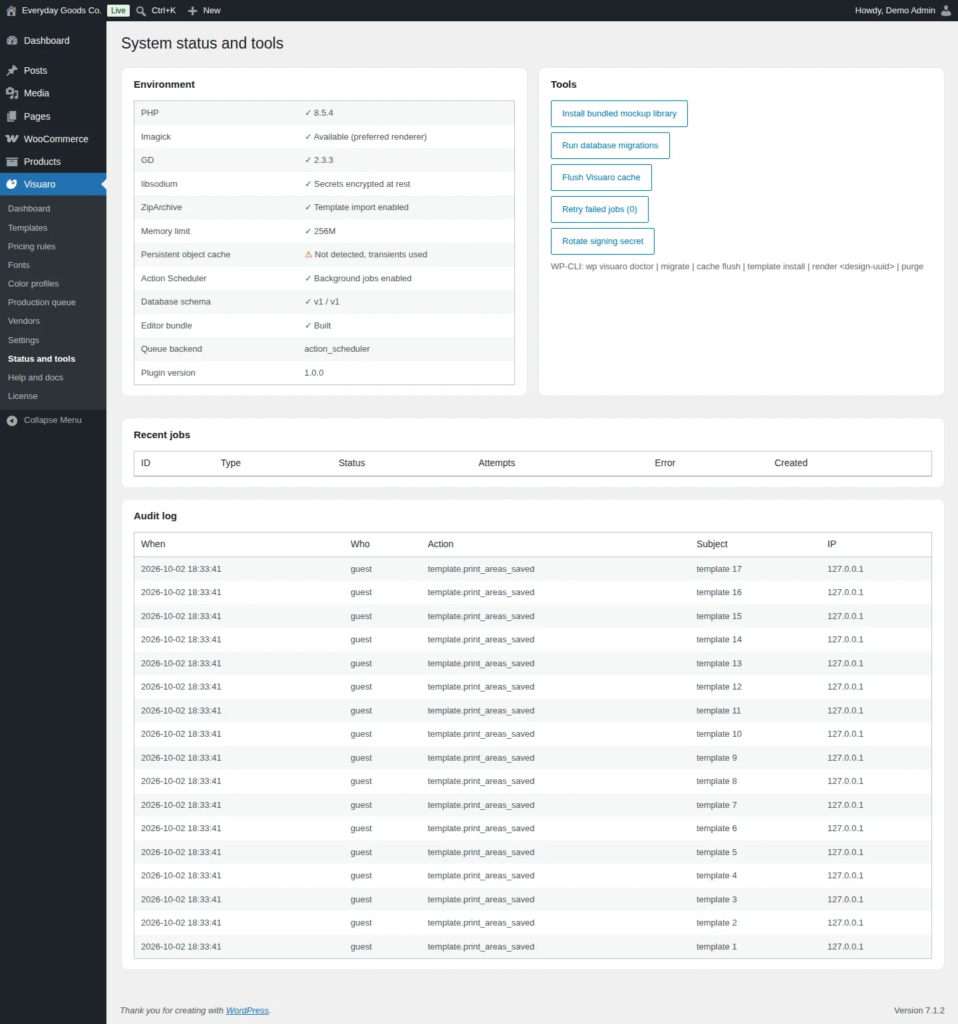Open the WooCommerce menu
This screenshot has width=958, height=1024.
tap(56, 139)
